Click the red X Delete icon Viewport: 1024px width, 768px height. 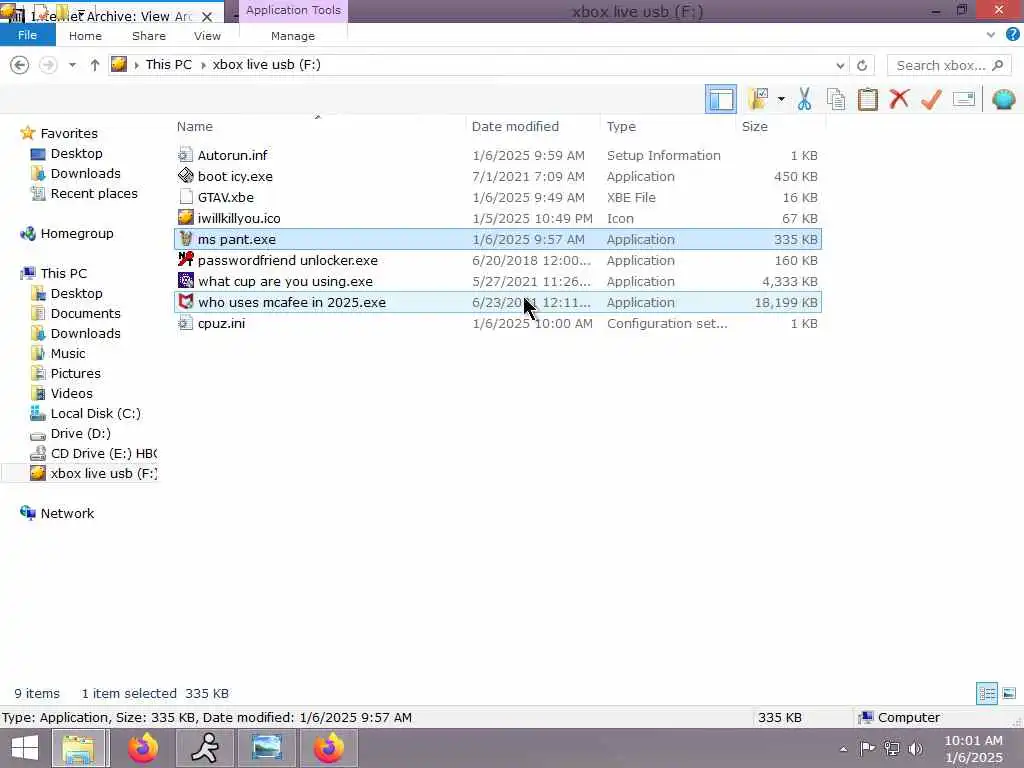pos(899,99)
